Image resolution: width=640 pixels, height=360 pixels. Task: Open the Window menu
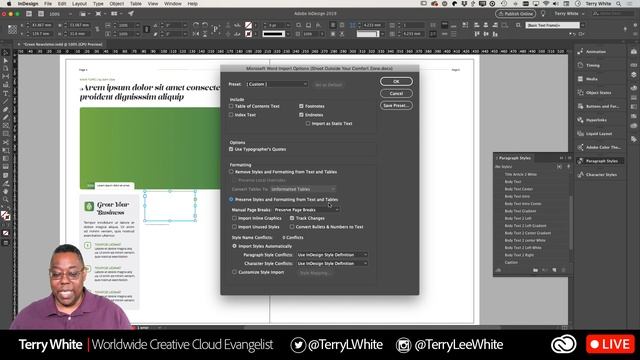173,4
